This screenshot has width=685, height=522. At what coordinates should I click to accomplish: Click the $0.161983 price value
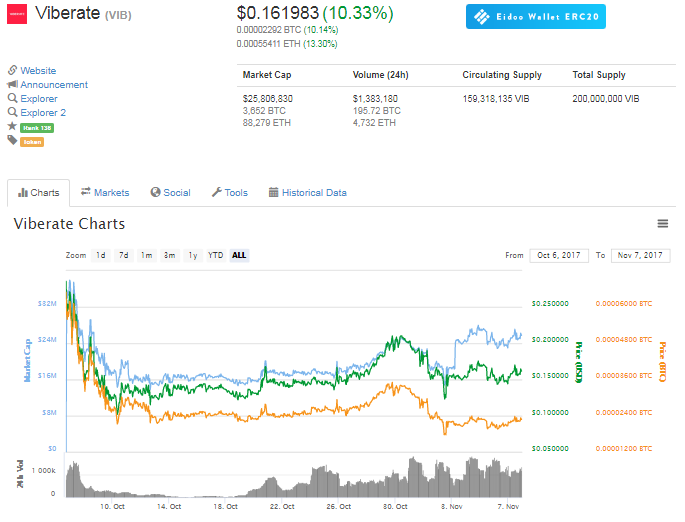pos(278,13)
